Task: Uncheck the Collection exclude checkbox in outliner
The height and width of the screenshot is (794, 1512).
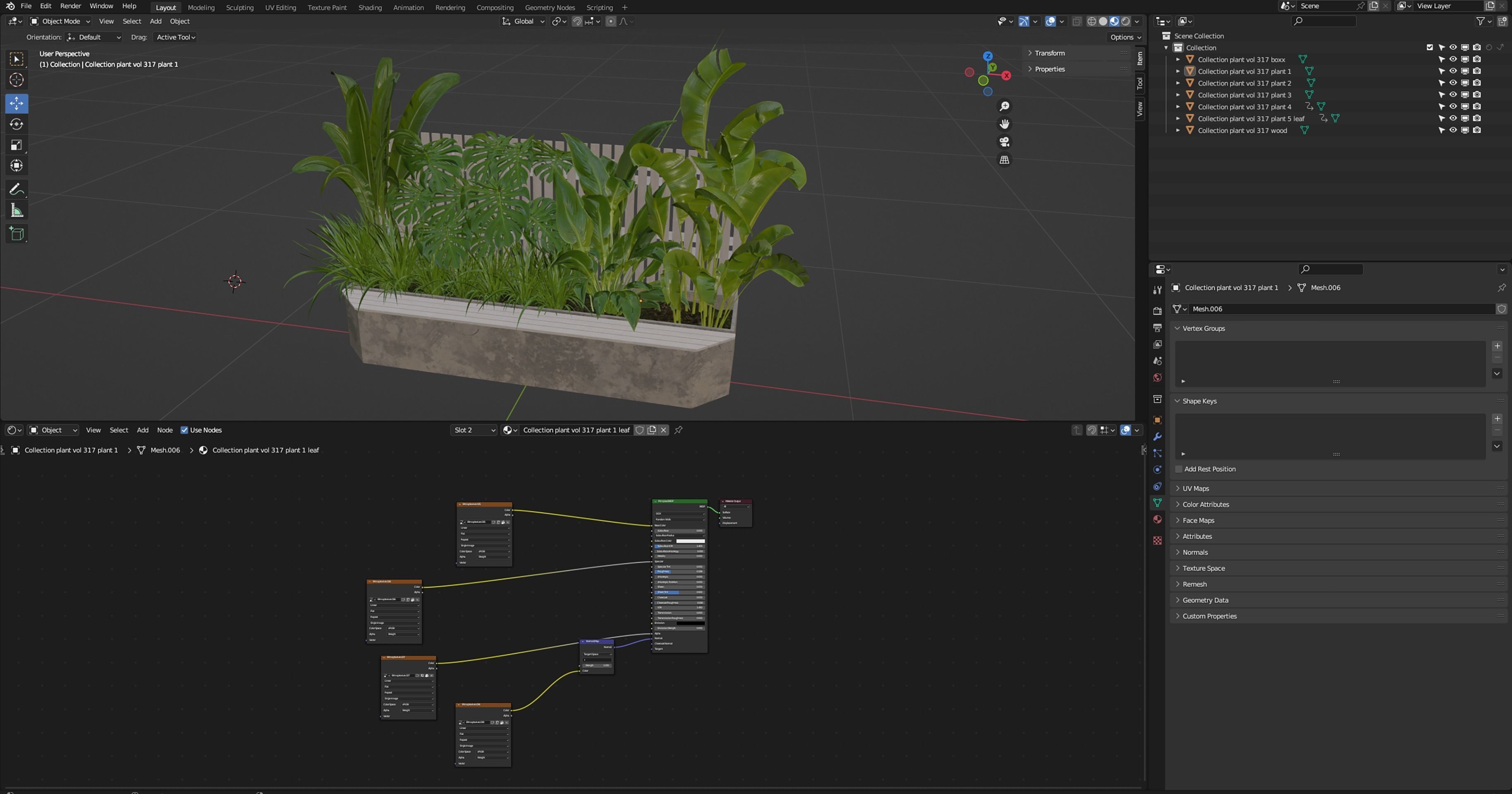Action: [x=1429, y=48]
